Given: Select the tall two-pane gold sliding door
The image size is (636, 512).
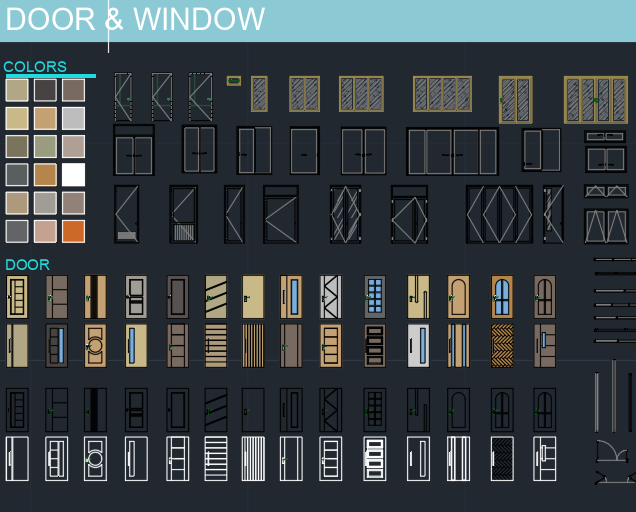Looking at the screenshot, I should [516, 100].
